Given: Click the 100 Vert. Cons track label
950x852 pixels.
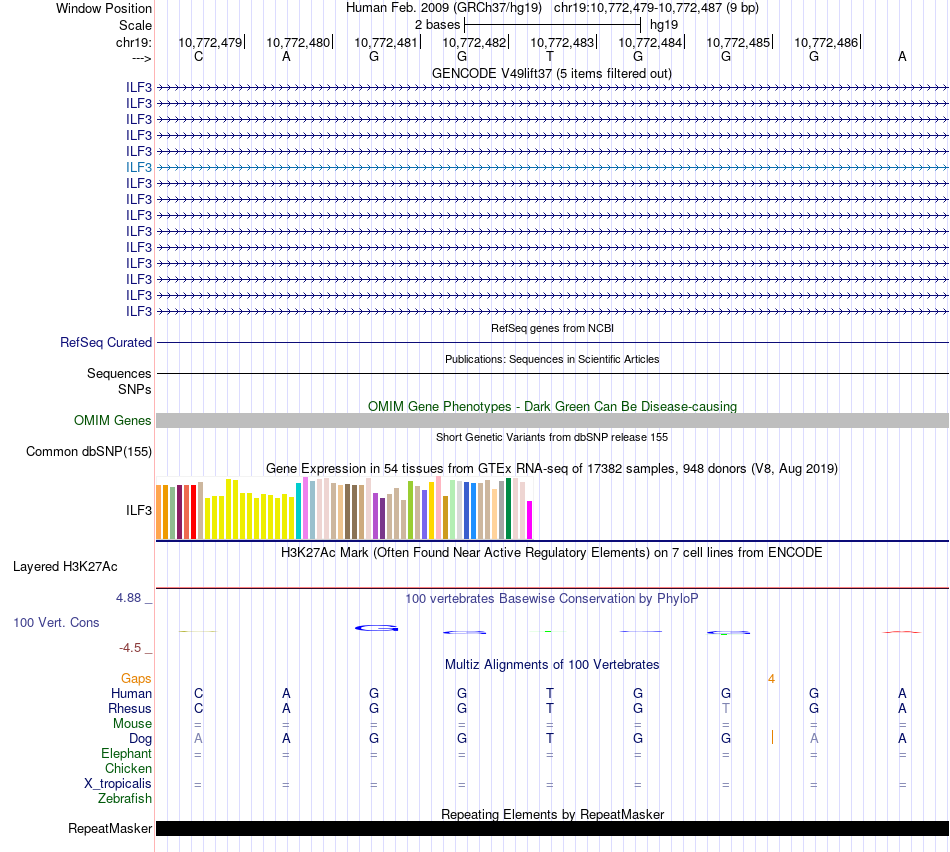Looking at the screenshot, I should click(x=56, y=622).
